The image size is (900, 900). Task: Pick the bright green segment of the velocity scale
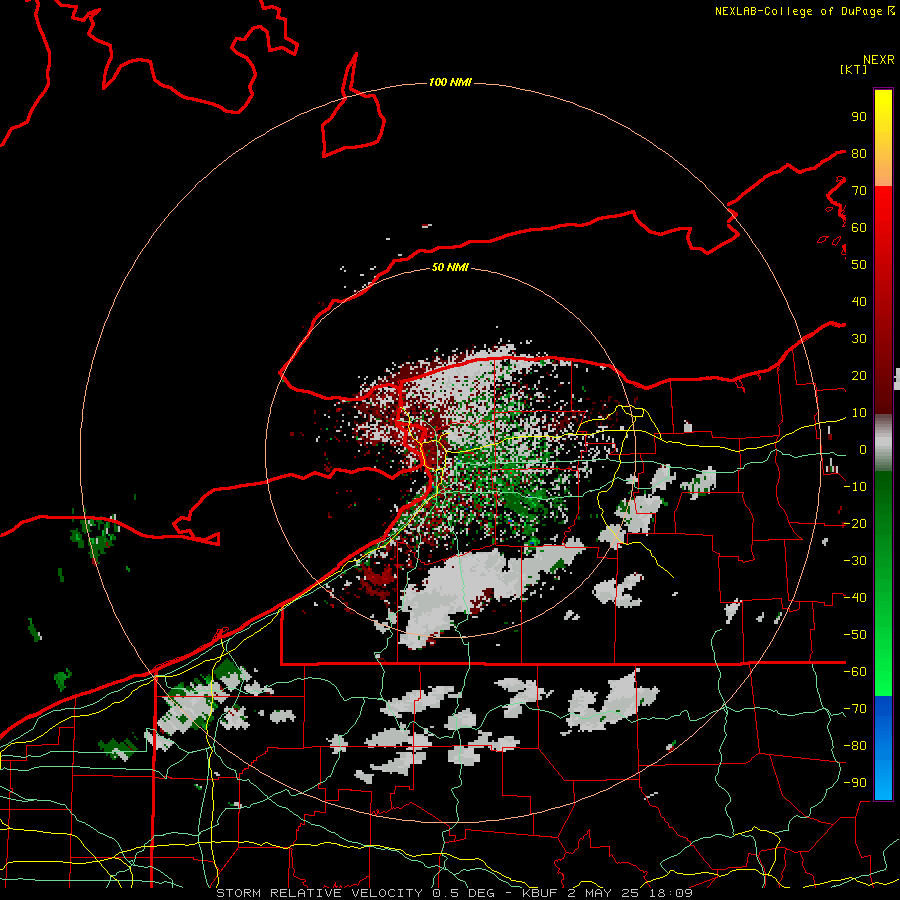[883, 583]
